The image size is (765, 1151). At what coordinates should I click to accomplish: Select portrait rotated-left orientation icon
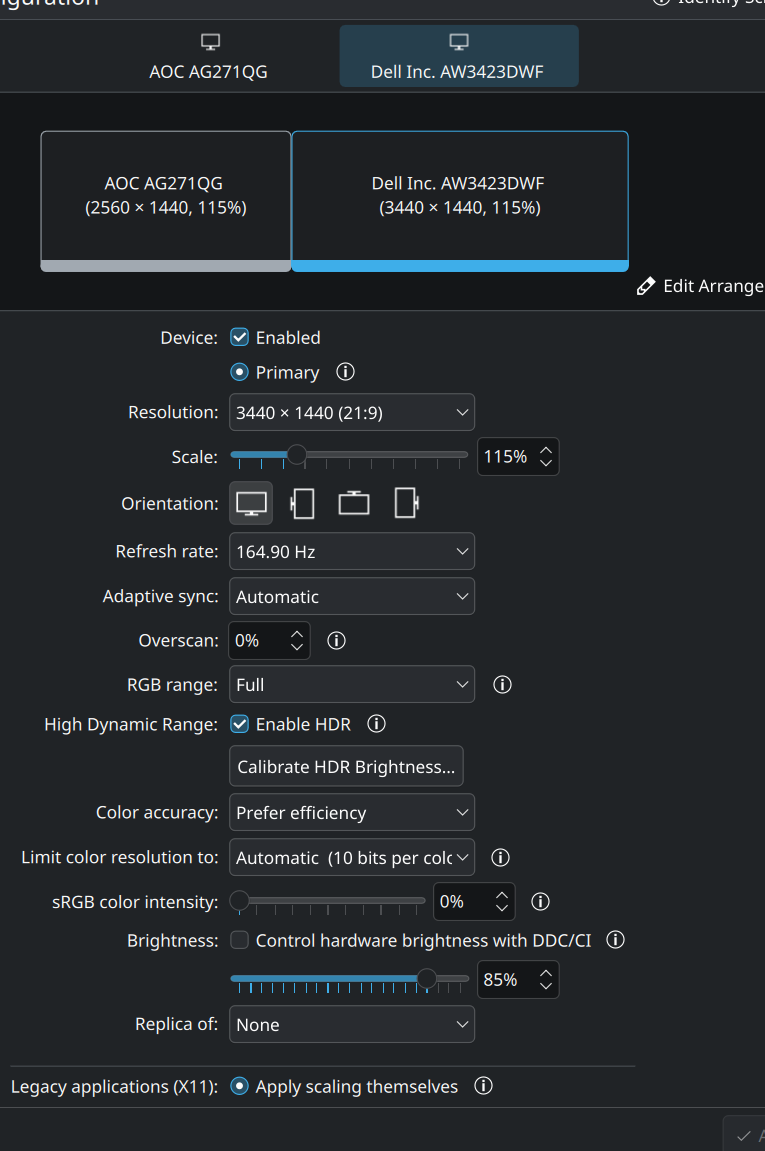coord(302,504)
